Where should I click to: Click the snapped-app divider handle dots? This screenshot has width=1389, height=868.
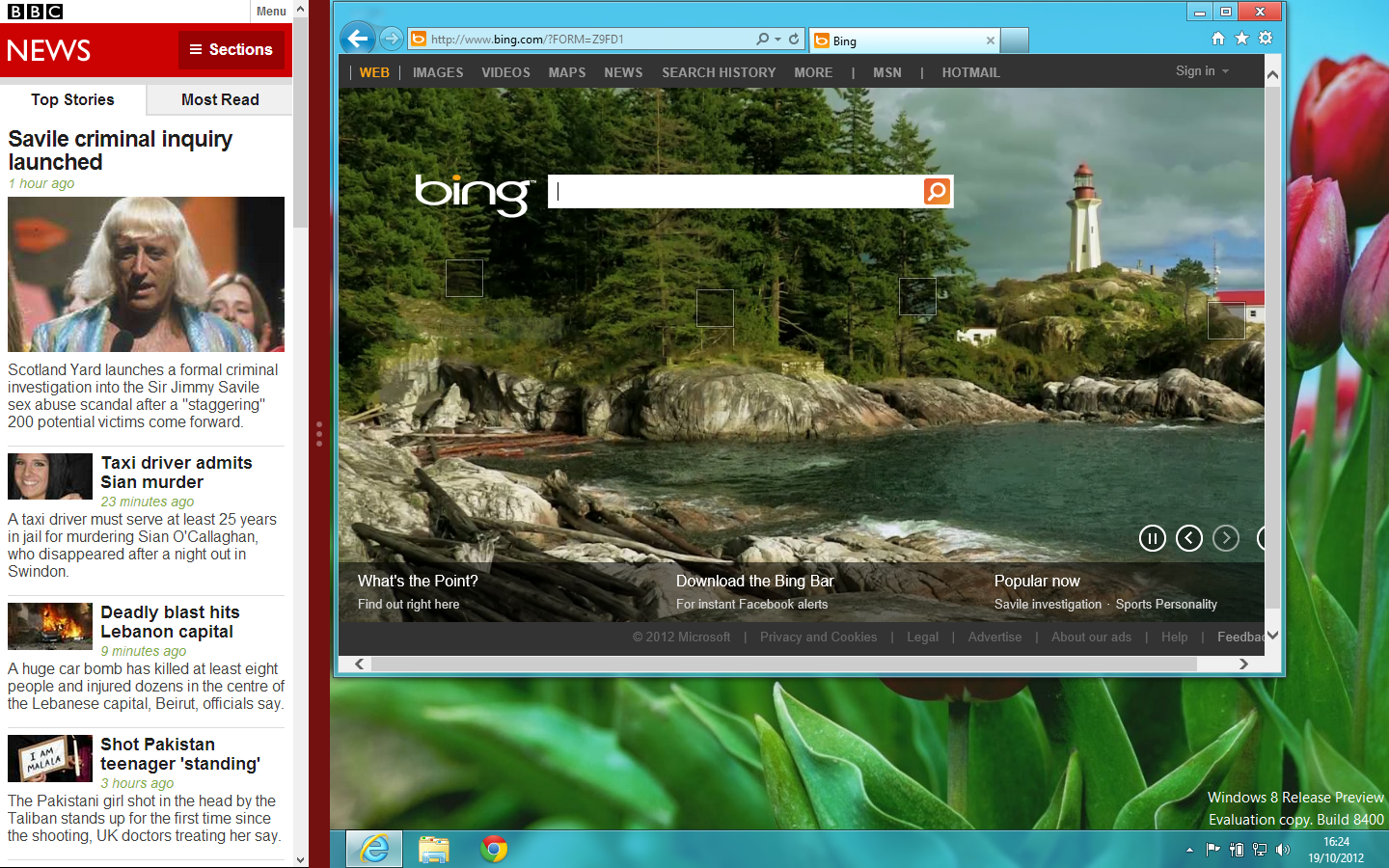pos(319,433)
